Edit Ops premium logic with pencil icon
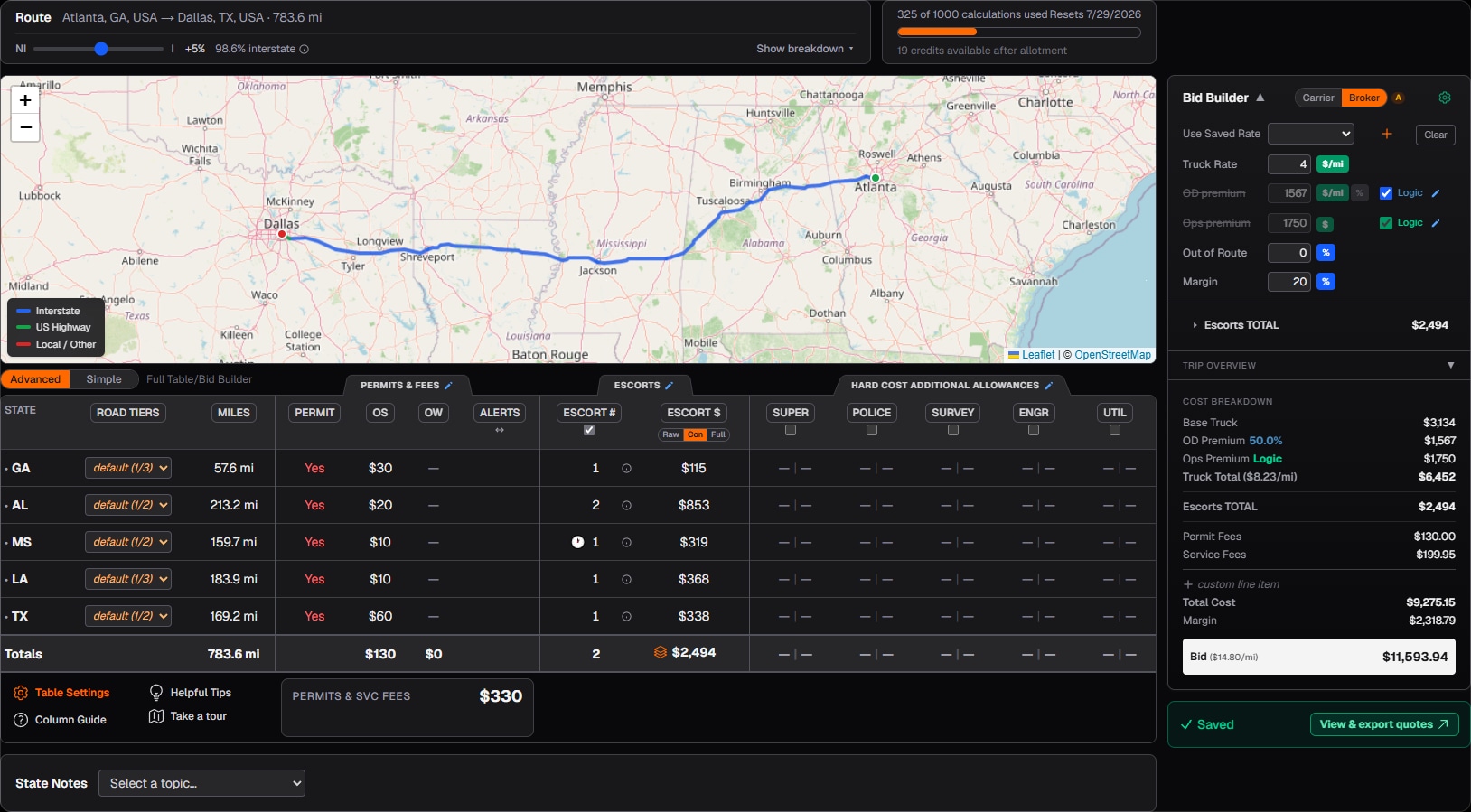Viewport: 1471px width, 812px height. 1436,223
